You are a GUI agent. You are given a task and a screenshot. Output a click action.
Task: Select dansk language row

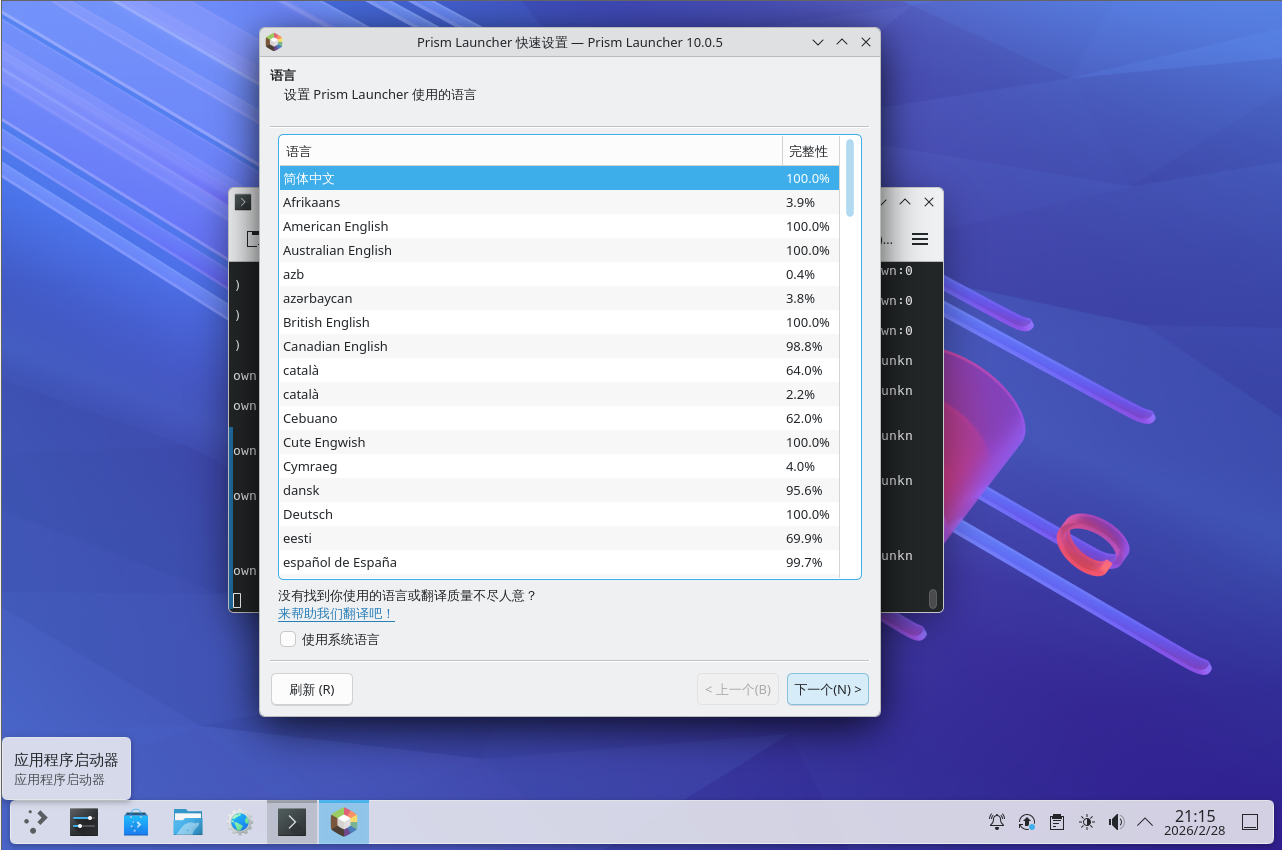click(x=559, y=490)
